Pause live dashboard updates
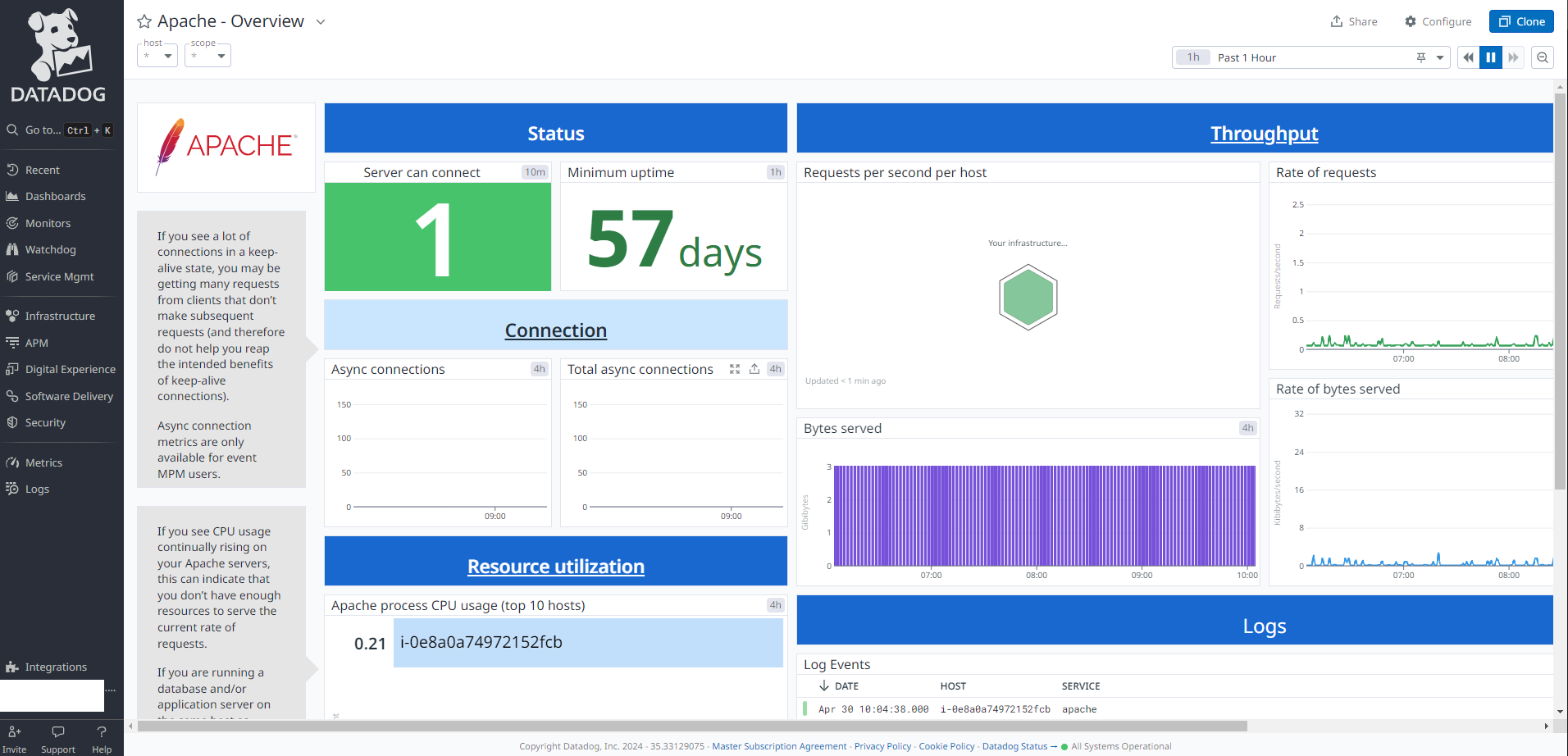The image size is (1568, 756). click(1491, 57)
